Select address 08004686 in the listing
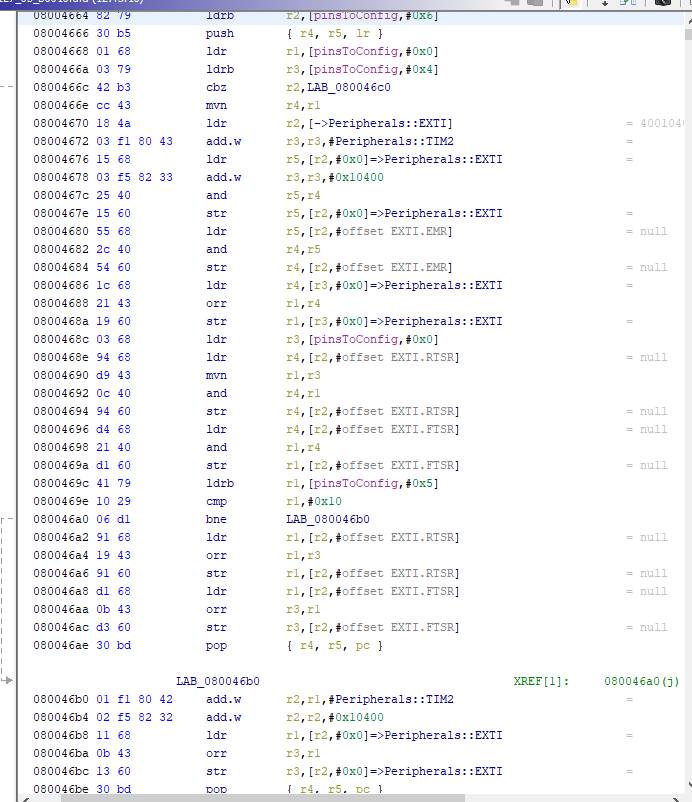 61,285
